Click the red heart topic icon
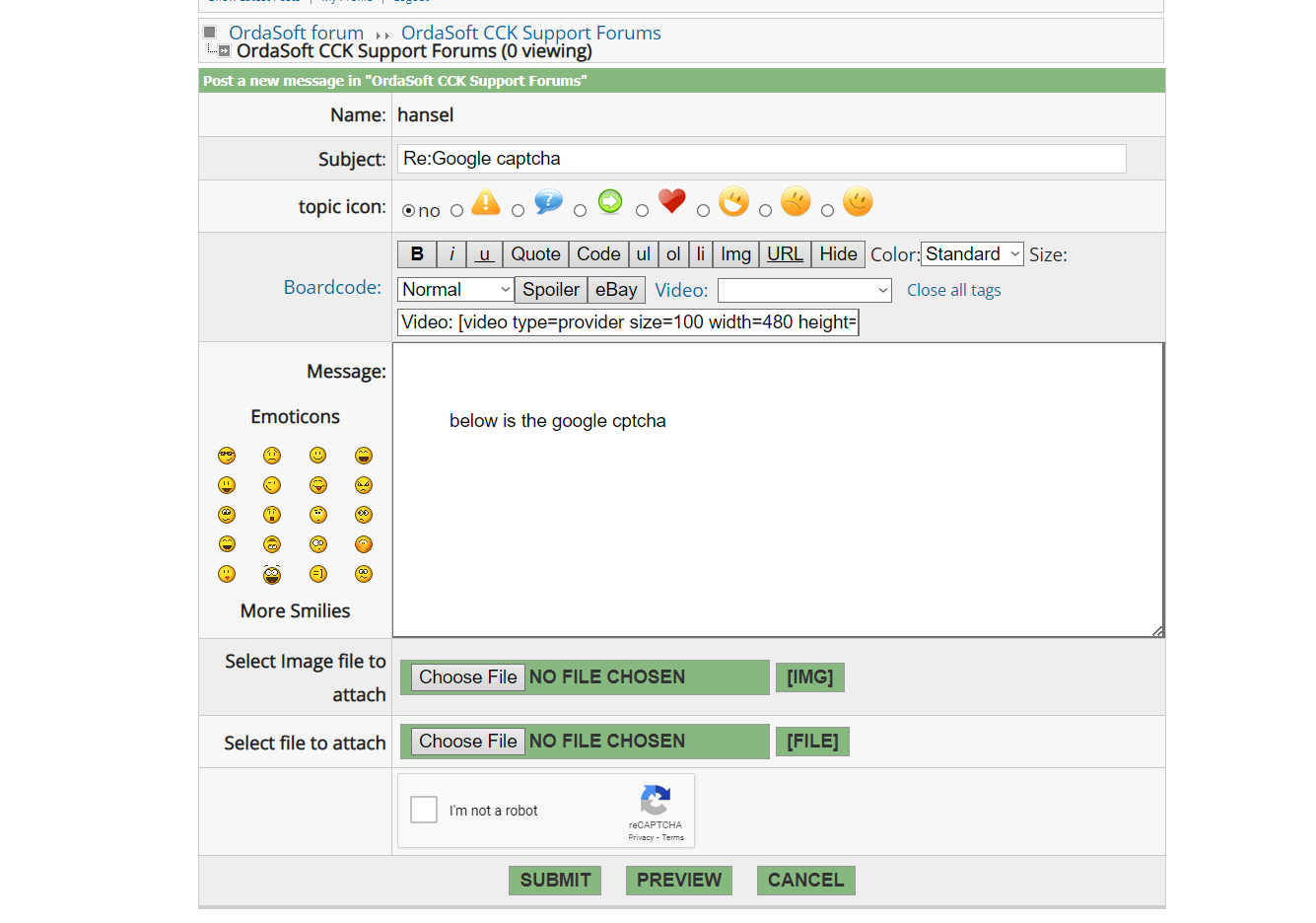This screenshot has width=1316, height=923. [671, 201]
